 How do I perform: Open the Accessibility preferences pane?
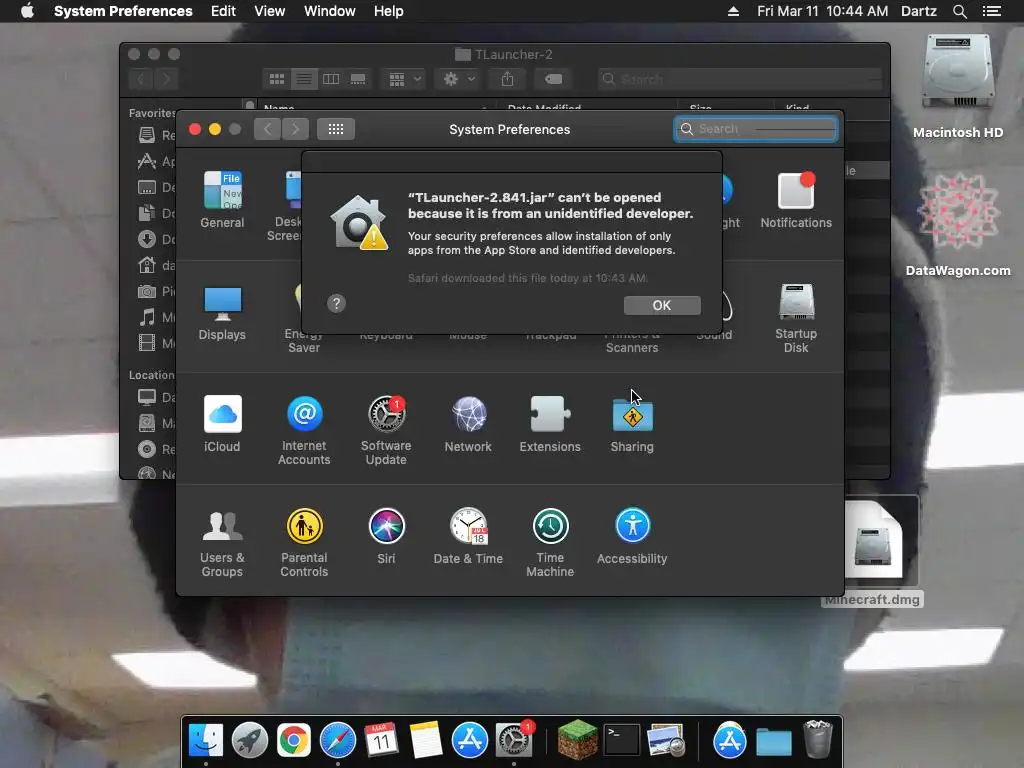pyautogui.click(x=632, y=536)
